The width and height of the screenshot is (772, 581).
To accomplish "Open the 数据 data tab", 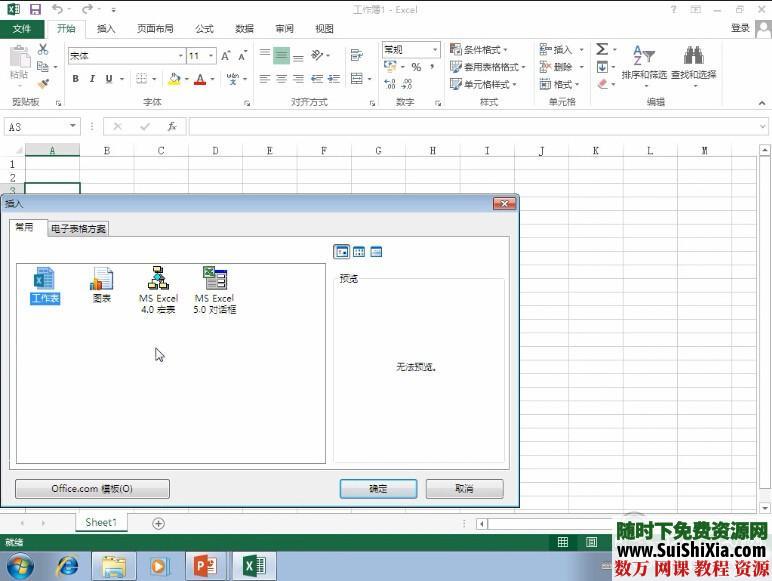I will [244, 29].
